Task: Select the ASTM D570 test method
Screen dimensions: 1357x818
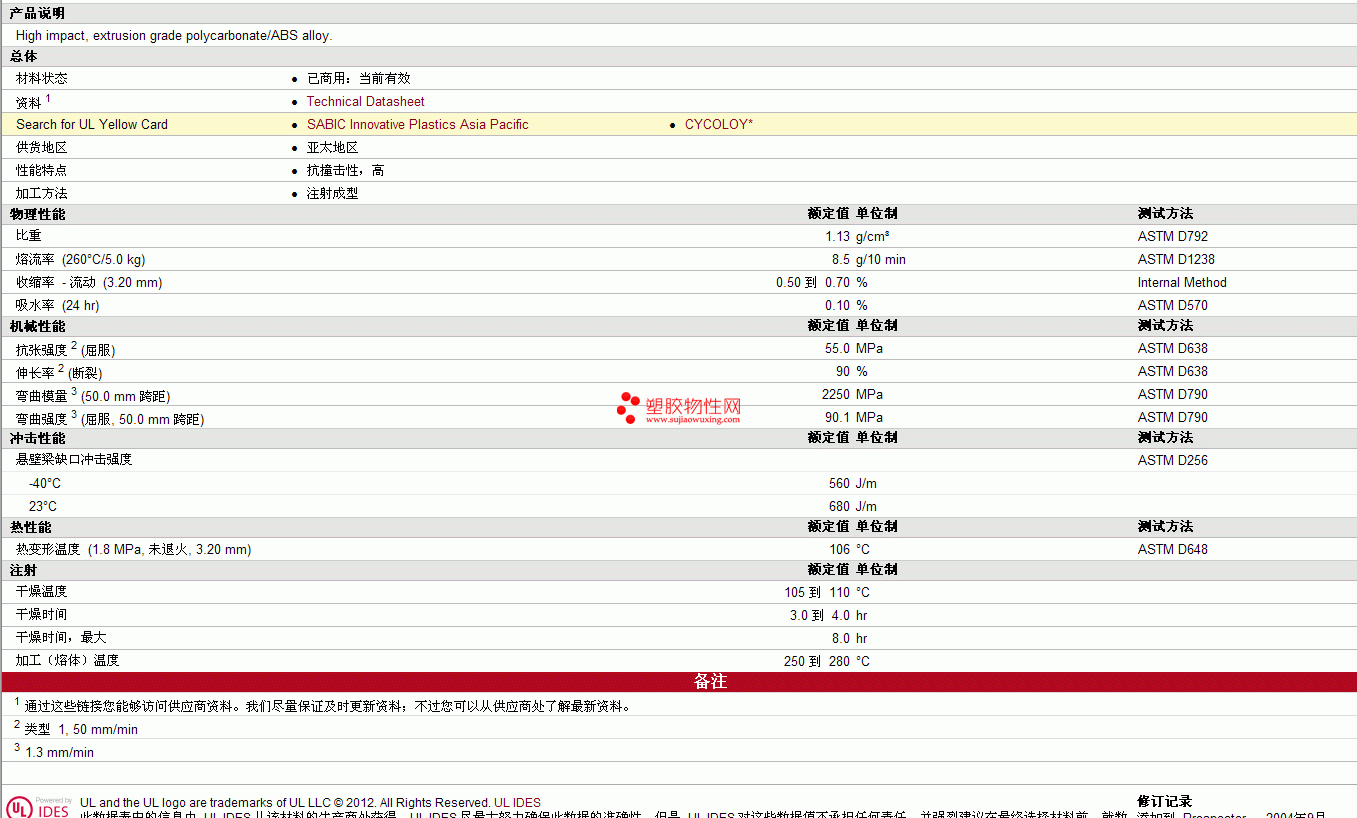Action: click(x=1172, y=305)
